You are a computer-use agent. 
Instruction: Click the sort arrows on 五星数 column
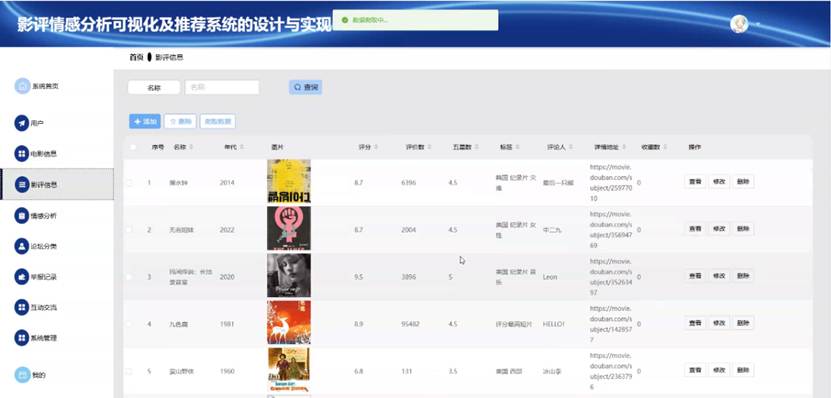476,147
